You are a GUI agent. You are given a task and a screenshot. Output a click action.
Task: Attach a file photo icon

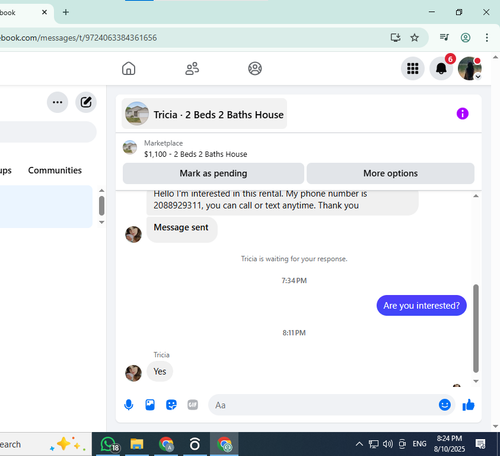click(150, 405)
